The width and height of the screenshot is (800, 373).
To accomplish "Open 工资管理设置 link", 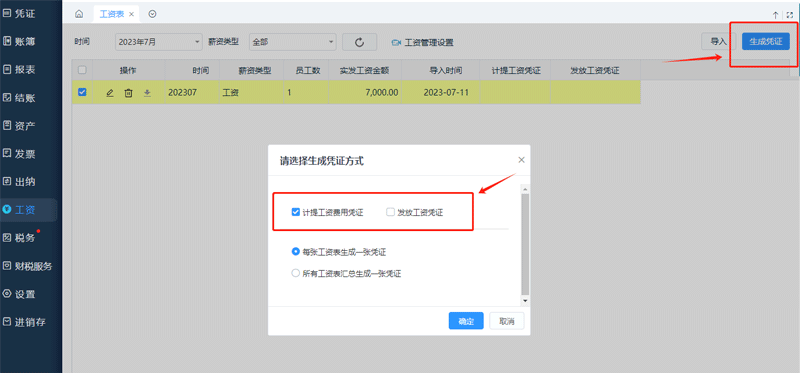I will [429, 43].
